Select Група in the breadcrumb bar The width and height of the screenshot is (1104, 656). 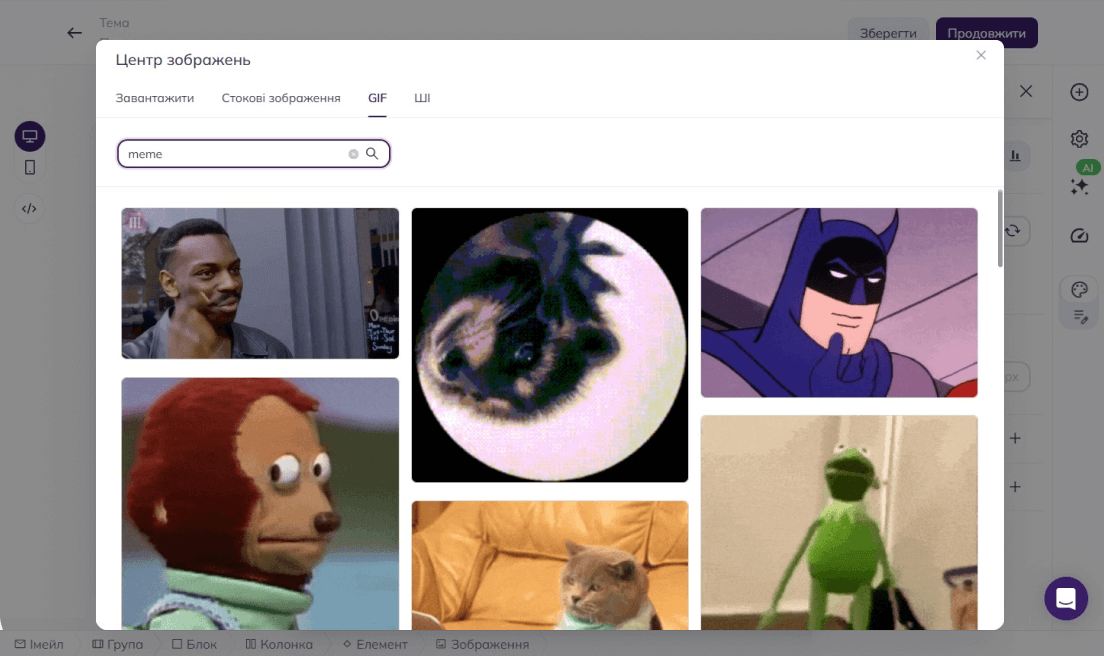click(x=118, y=644)
